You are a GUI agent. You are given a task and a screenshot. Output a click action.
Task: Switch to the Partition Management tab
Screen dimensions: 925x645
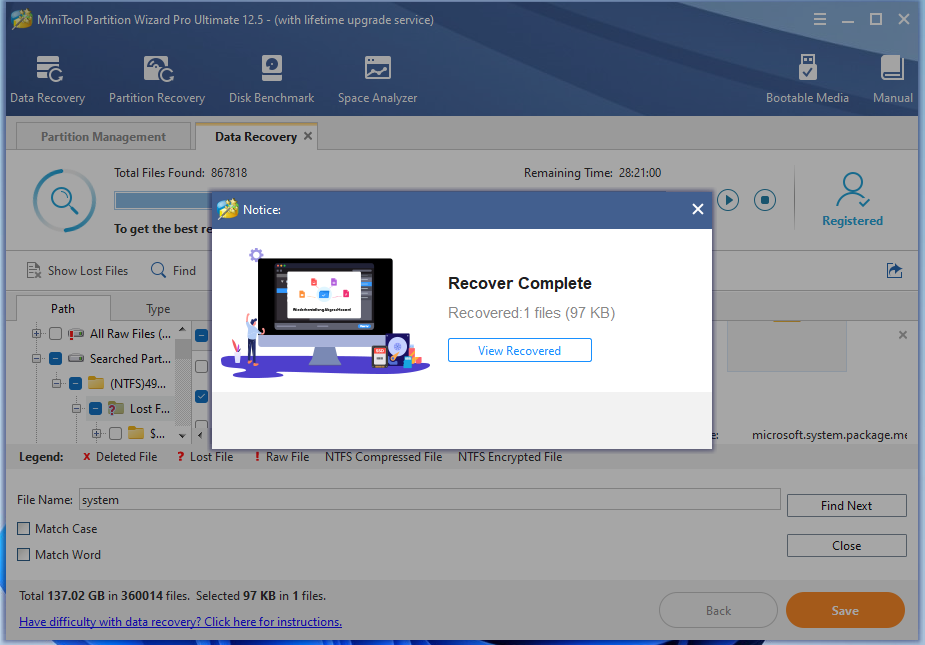[x=103, y=136]
